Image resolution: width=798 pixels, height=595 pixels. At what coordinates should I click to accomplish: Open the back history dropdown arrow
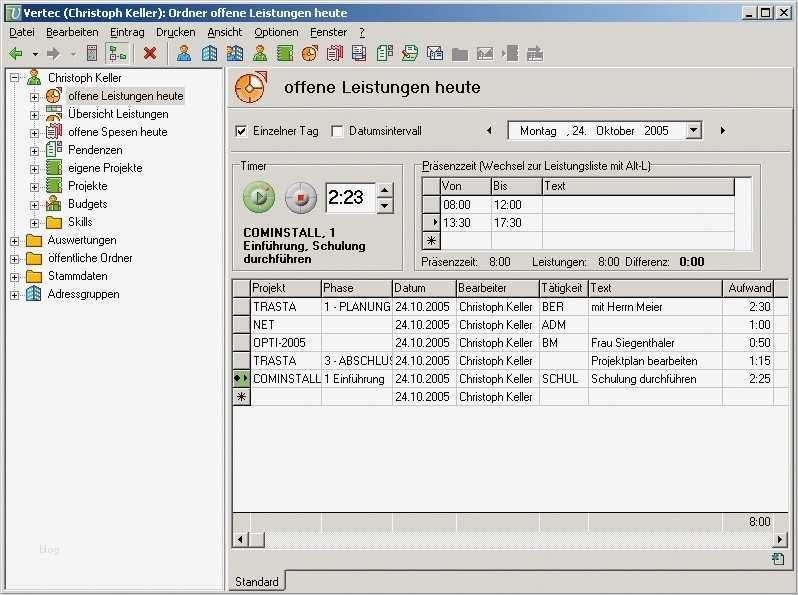click(x=35, y=54)
